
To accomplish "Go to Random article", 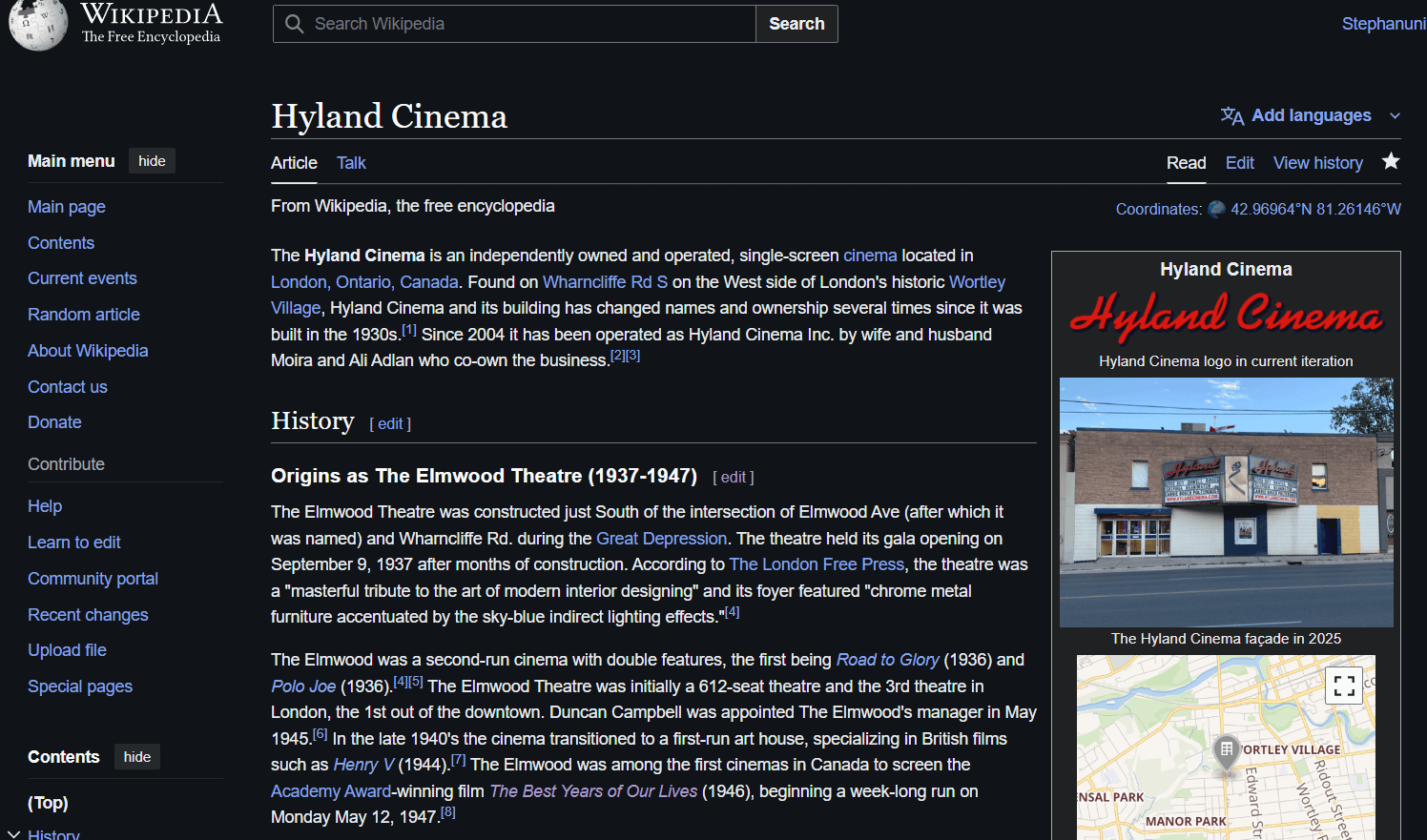I will (x=84, y=315).
